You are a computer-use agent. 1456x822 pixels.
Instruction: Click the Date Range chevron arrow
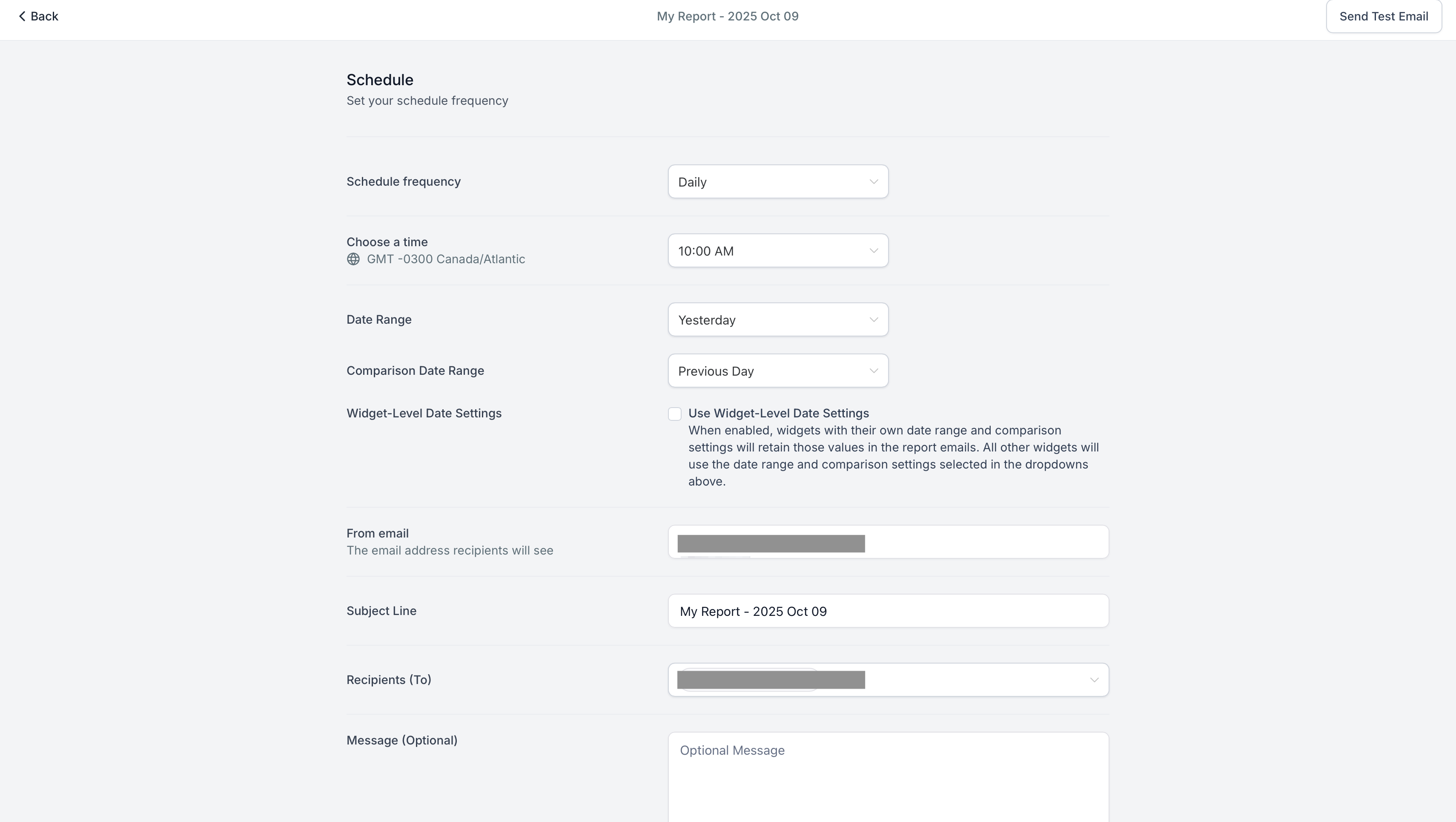[873, 320]
